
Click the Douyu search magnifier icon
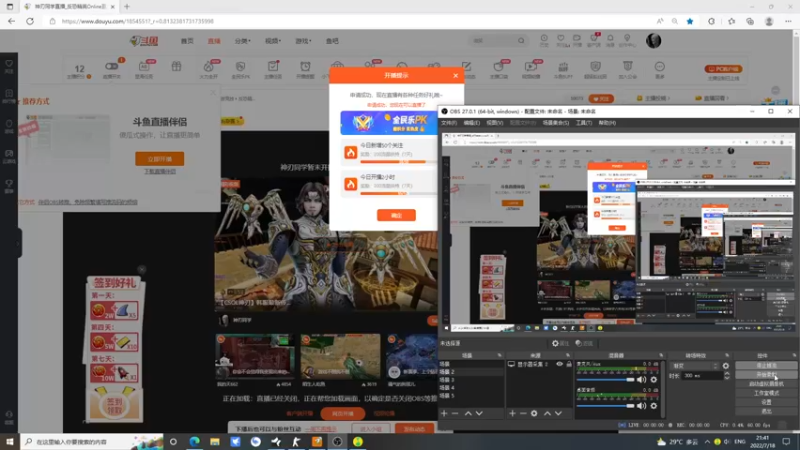521,41
